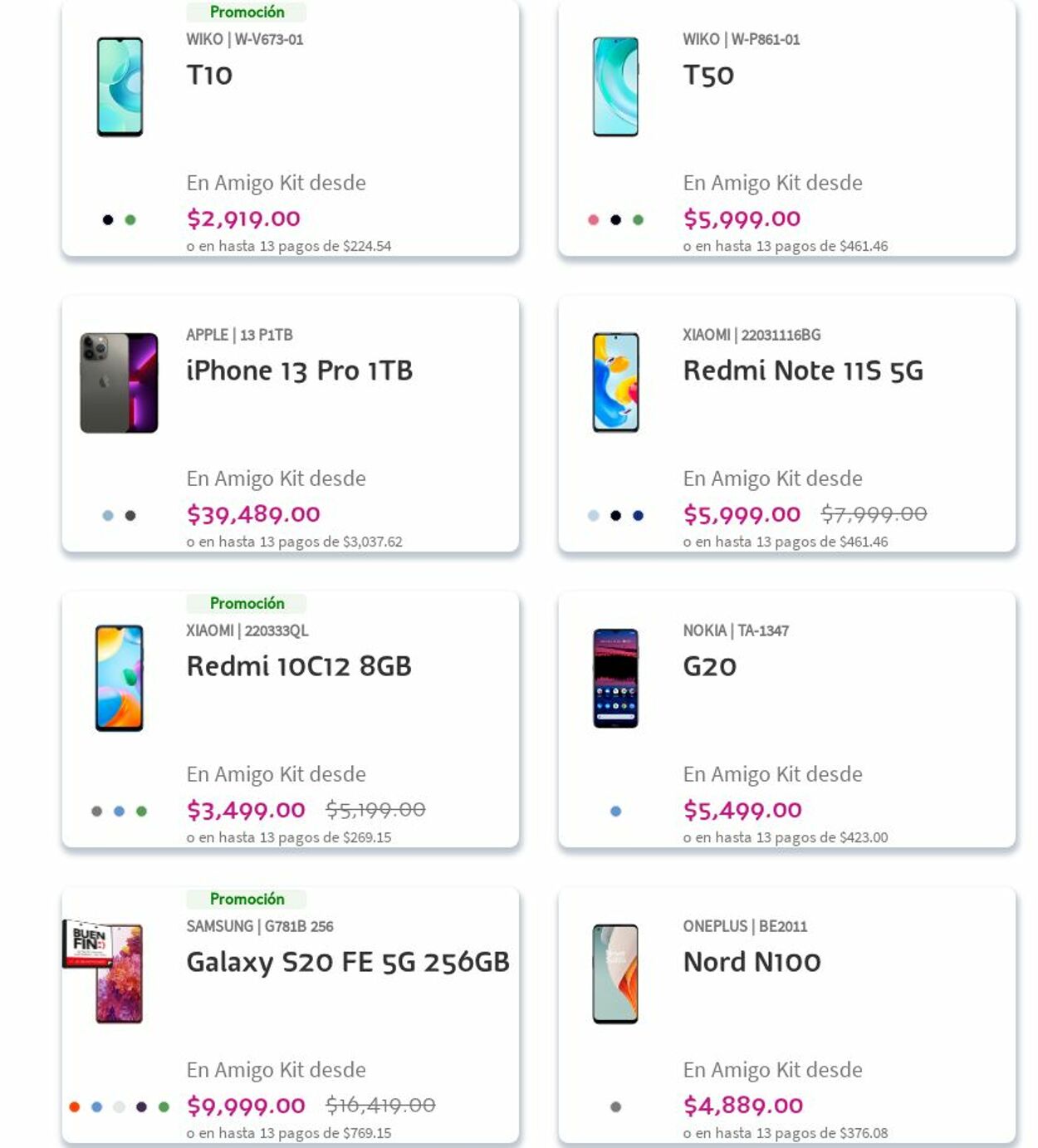Click the Nord N100 product name
The width and height of the screenshot is (1038, 1148).
coord(752,962)
